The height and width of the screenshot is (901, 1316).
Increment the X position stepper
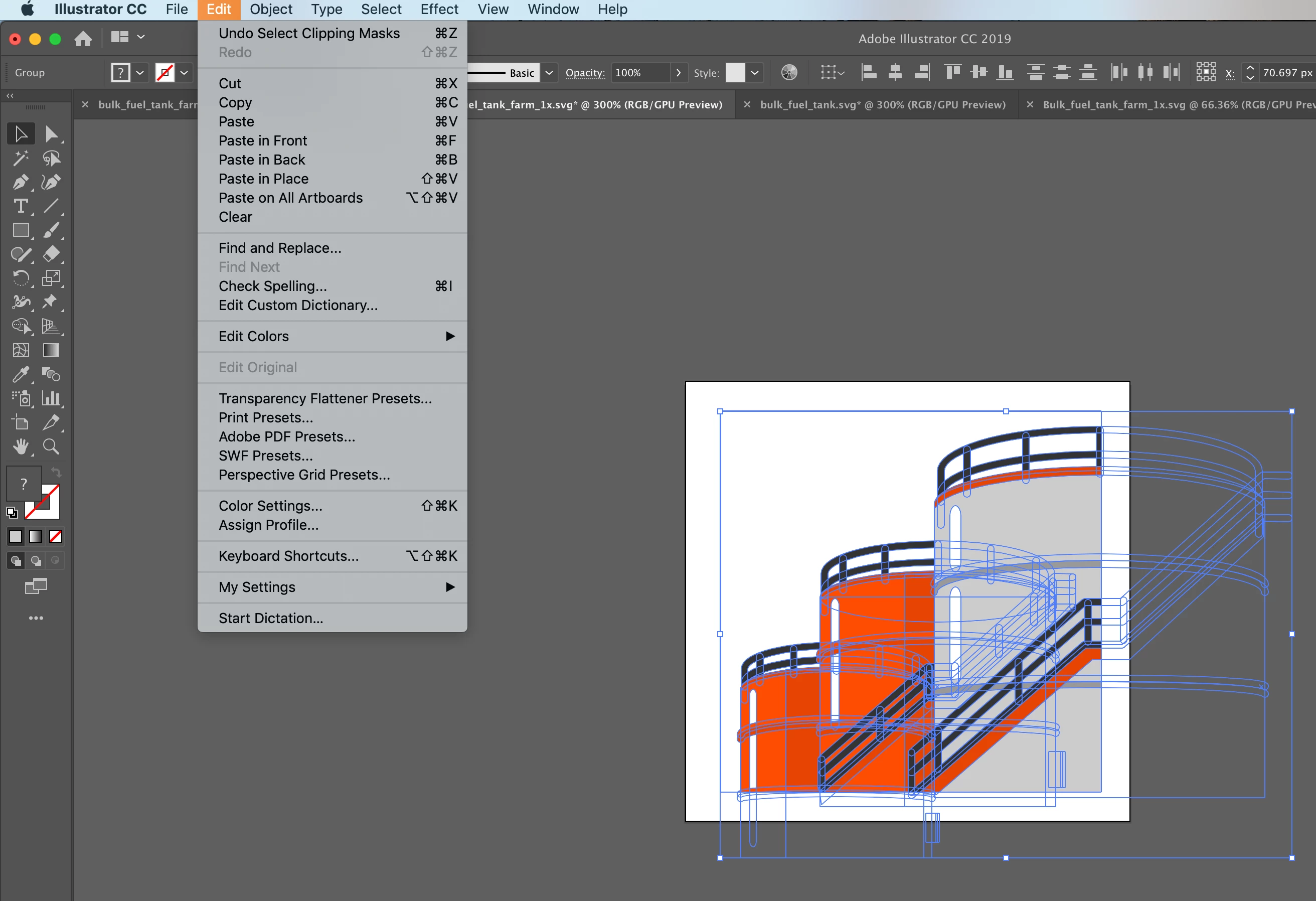pyautogui.click(x=1250, y=68)
